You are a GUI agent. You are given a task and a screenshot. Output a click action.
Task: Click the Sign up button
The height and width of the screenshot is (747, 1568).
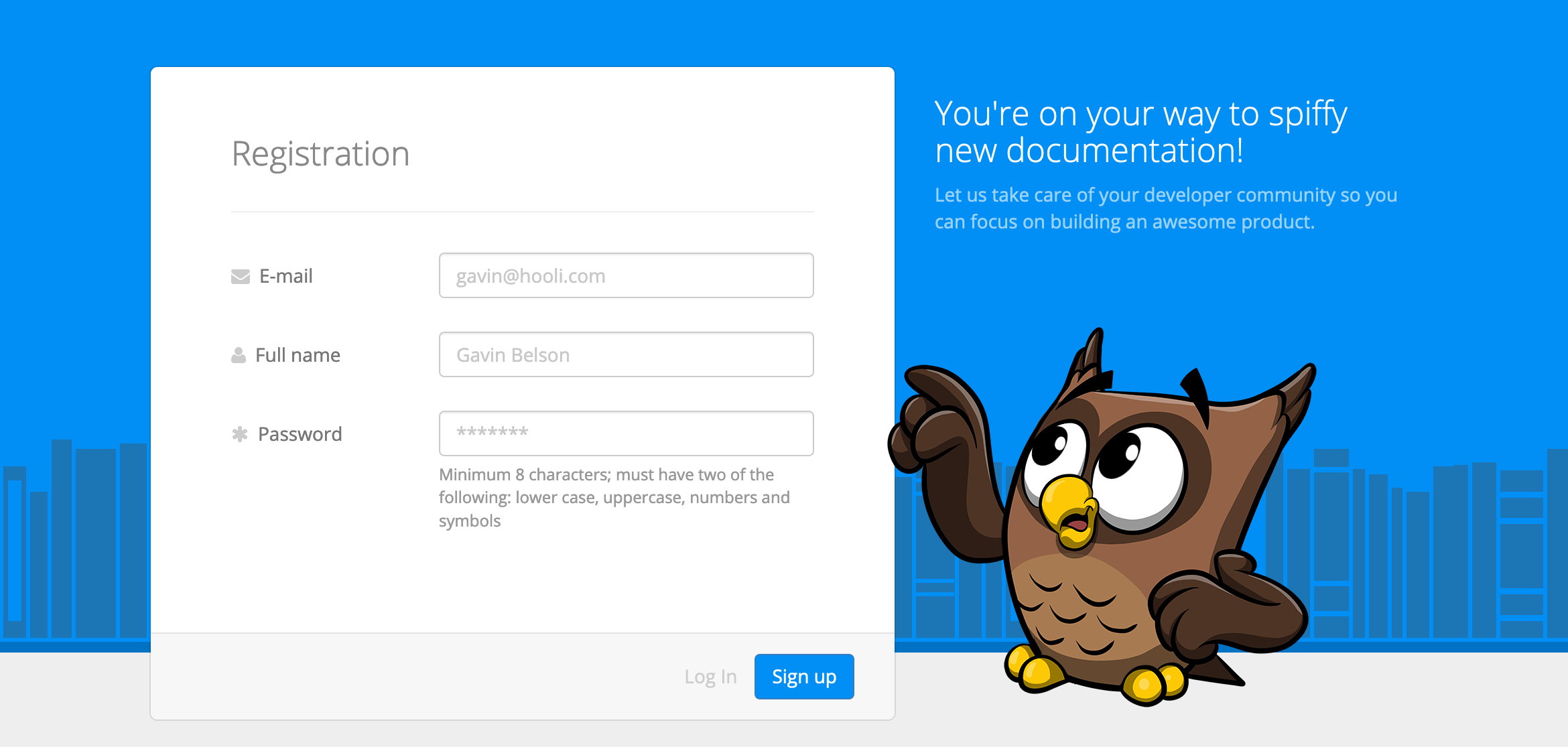point(804,677)
